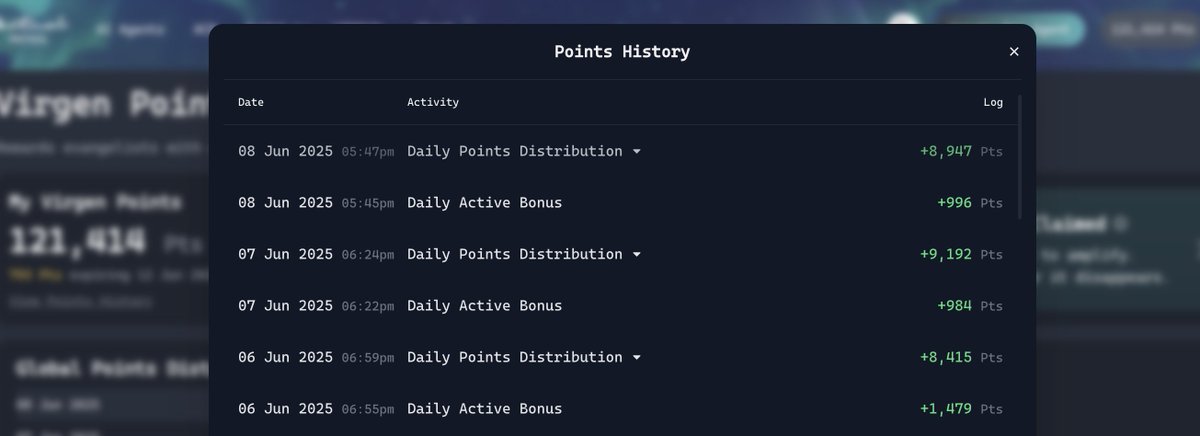Expand the 07 Jun Daily Points Distribution caret

(x=636, y=255)
